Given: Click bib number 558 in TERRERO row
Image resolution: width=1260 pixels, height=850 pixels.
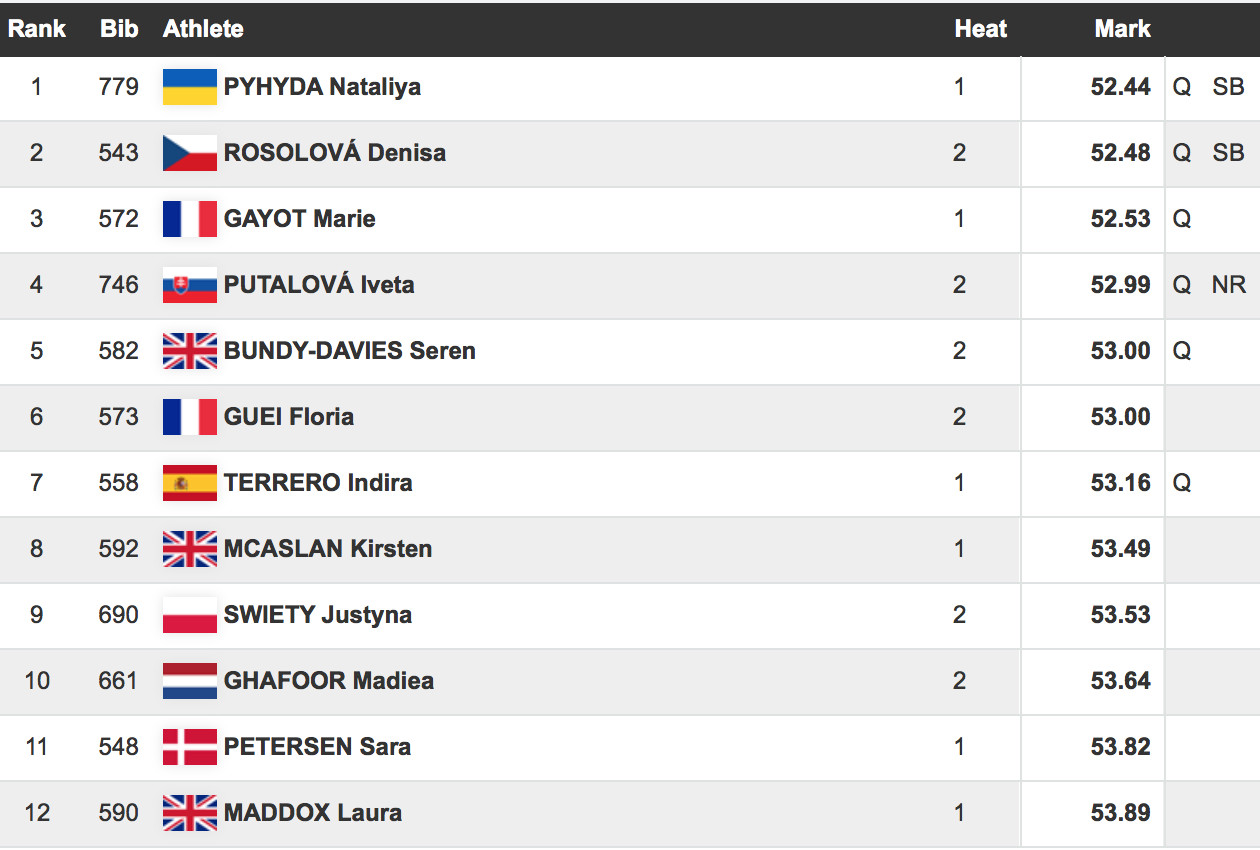Looking at the screenshot, I should tap(118, 483).
